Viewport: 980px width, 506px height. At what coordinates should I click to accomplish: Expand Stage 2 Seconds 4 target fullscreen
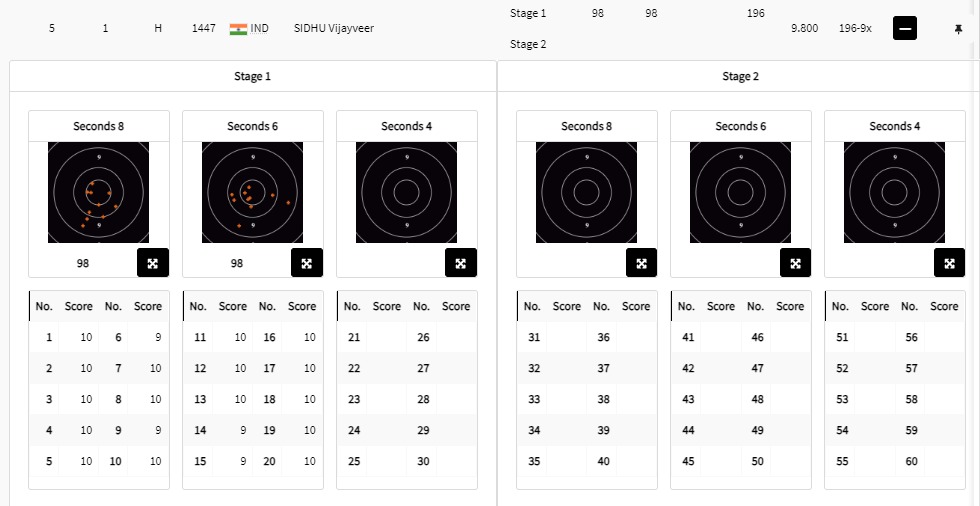(x=949, y=263)
